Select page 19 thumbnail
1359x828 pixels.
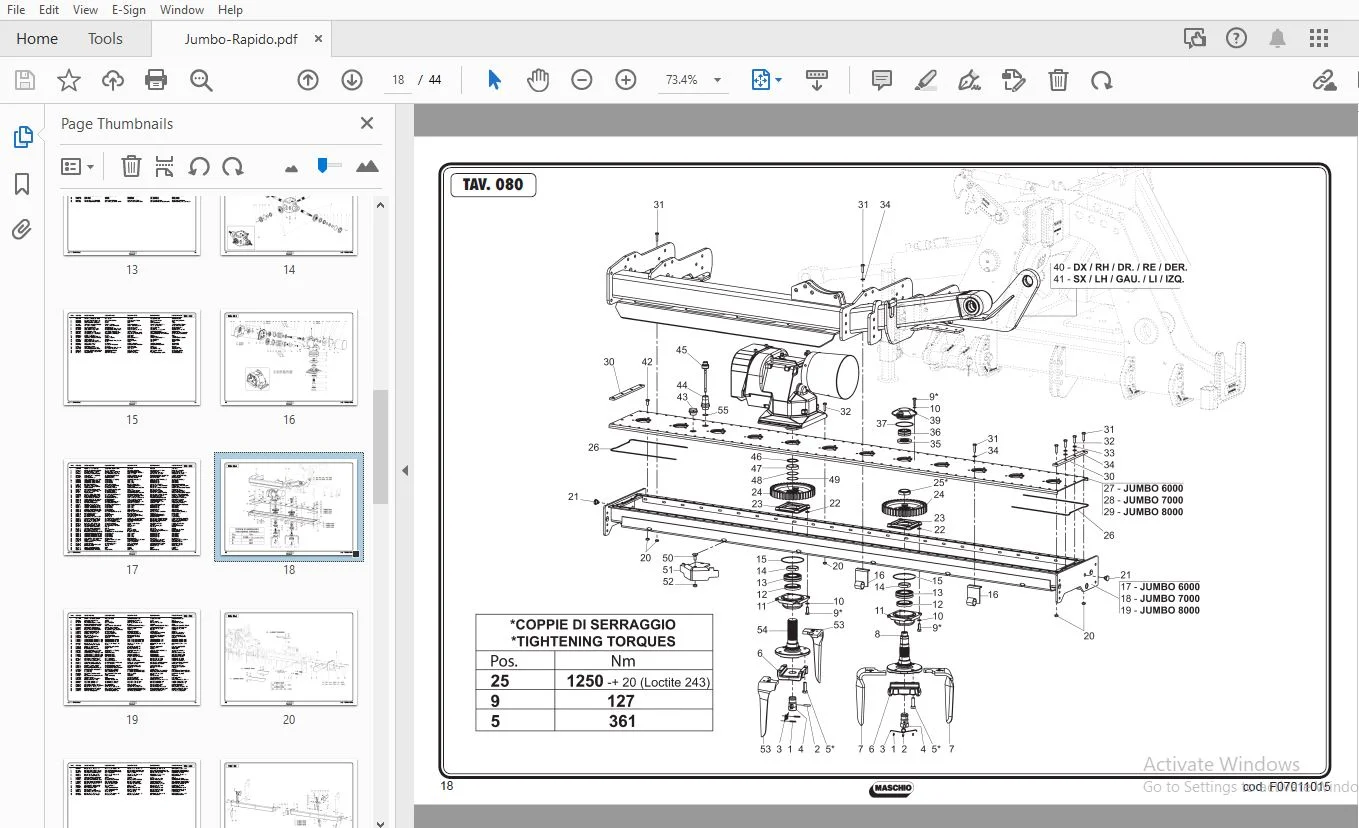(x=132, y=658)
